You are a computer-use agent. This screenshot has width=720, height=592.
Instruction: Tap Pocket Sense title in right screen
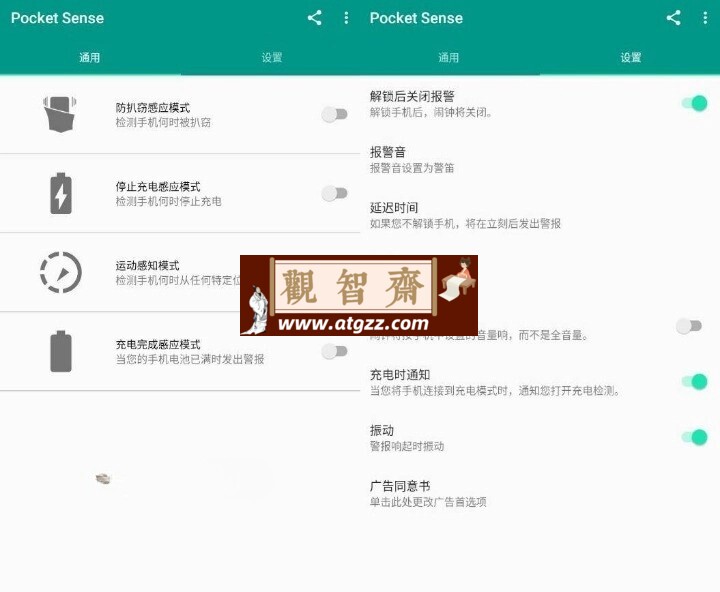click(x=416, y=18)
